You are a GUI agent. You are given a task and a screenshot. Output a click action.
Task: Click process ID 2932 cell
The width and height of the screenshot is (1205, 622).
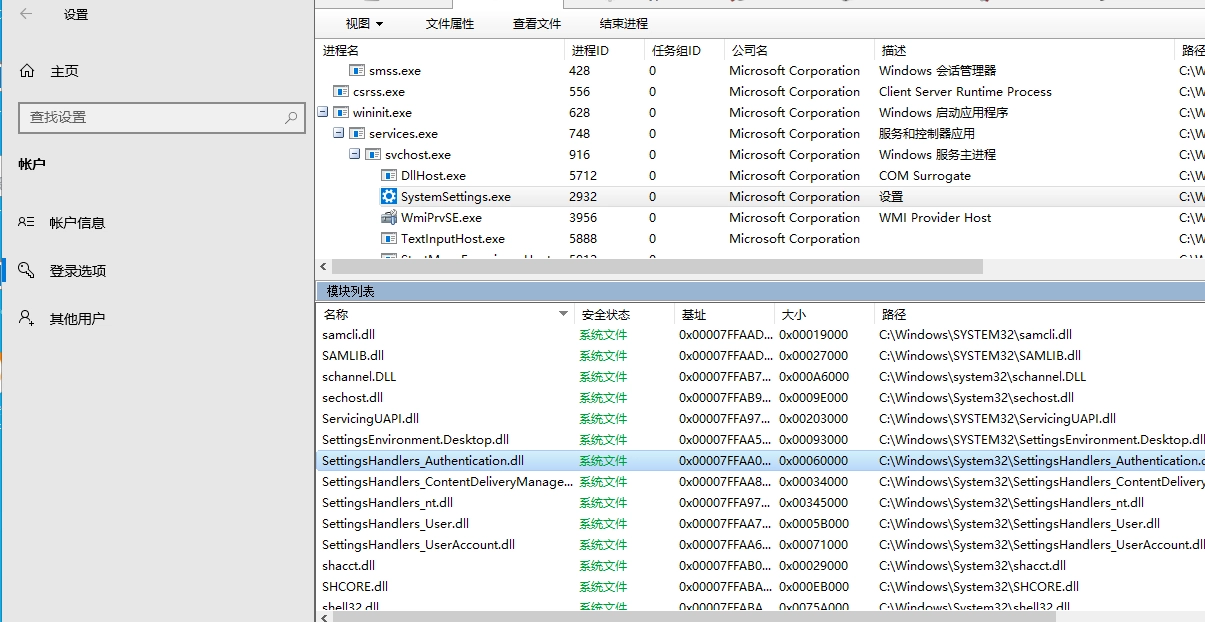[583, 197]
